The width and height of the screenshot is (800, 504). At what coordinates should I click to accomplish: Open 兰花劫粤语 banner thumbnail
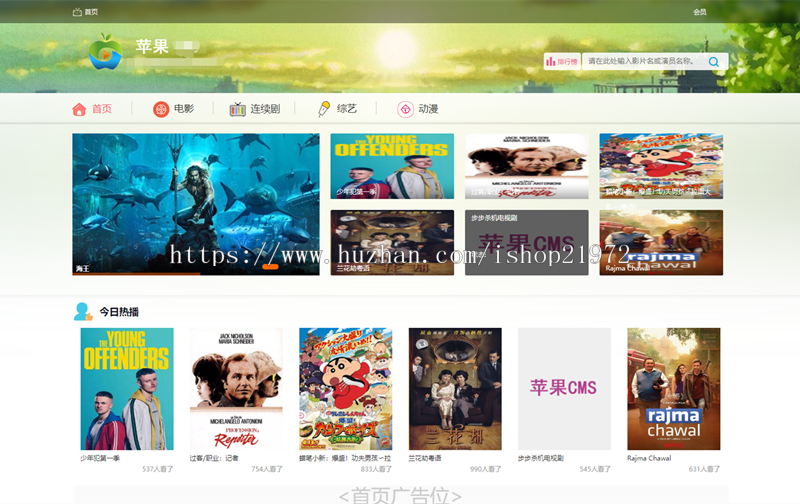(392, 242)
